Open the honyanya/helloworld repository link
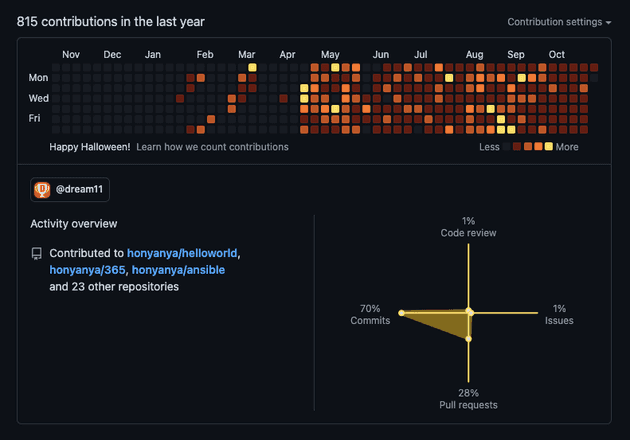Viewport: 630px width, 440px height. (182, 253)
